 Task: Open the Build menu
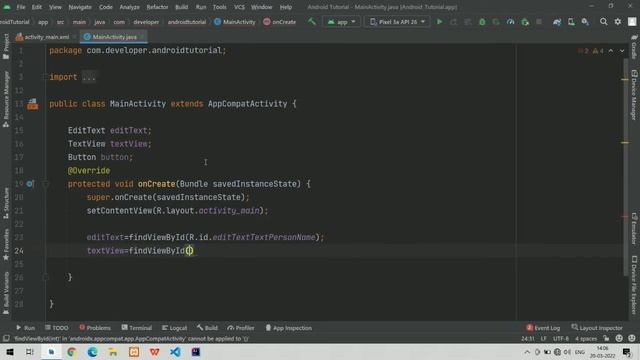point(181,7)
